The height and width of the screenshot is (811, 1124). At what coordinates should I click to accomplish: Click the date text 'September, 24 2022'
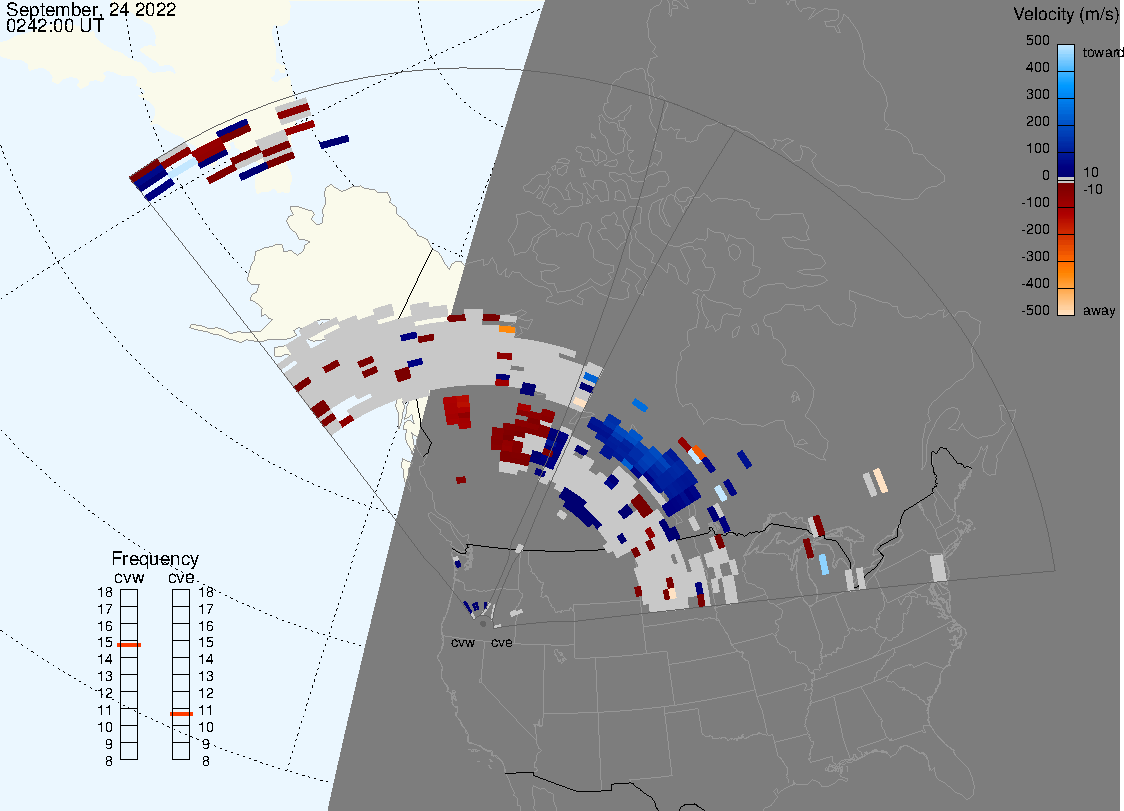coord(91,9)
